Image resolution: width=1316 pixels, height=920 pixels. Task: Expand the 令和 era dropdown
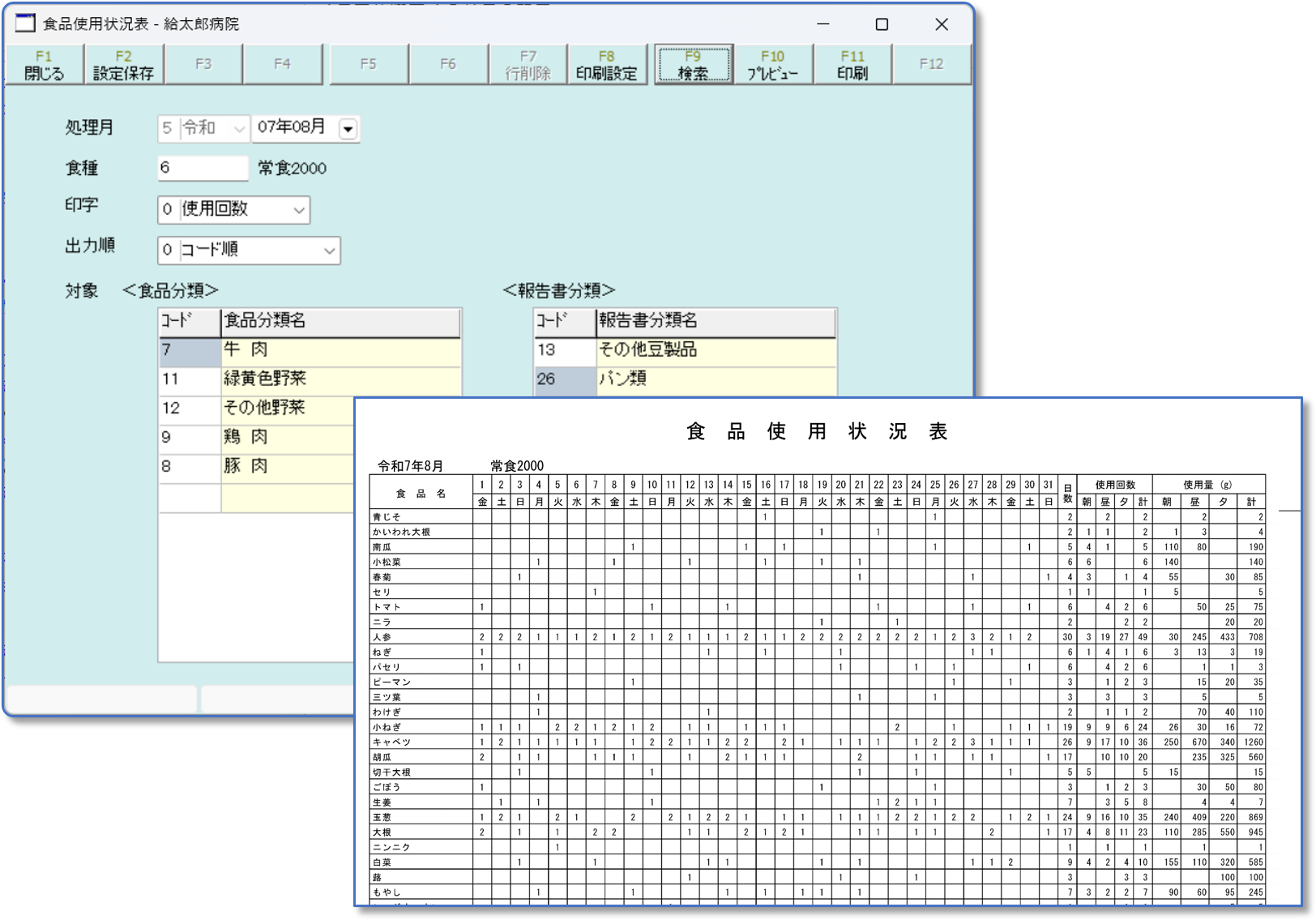[x=238, y=129]
